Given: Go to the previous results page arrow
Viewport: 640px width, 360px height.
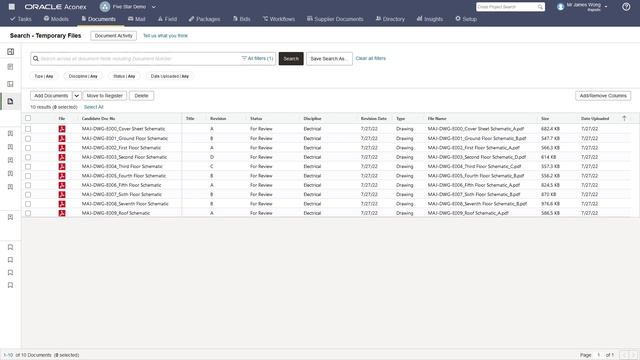Looking at the screenshot, I should coord(624,355).
